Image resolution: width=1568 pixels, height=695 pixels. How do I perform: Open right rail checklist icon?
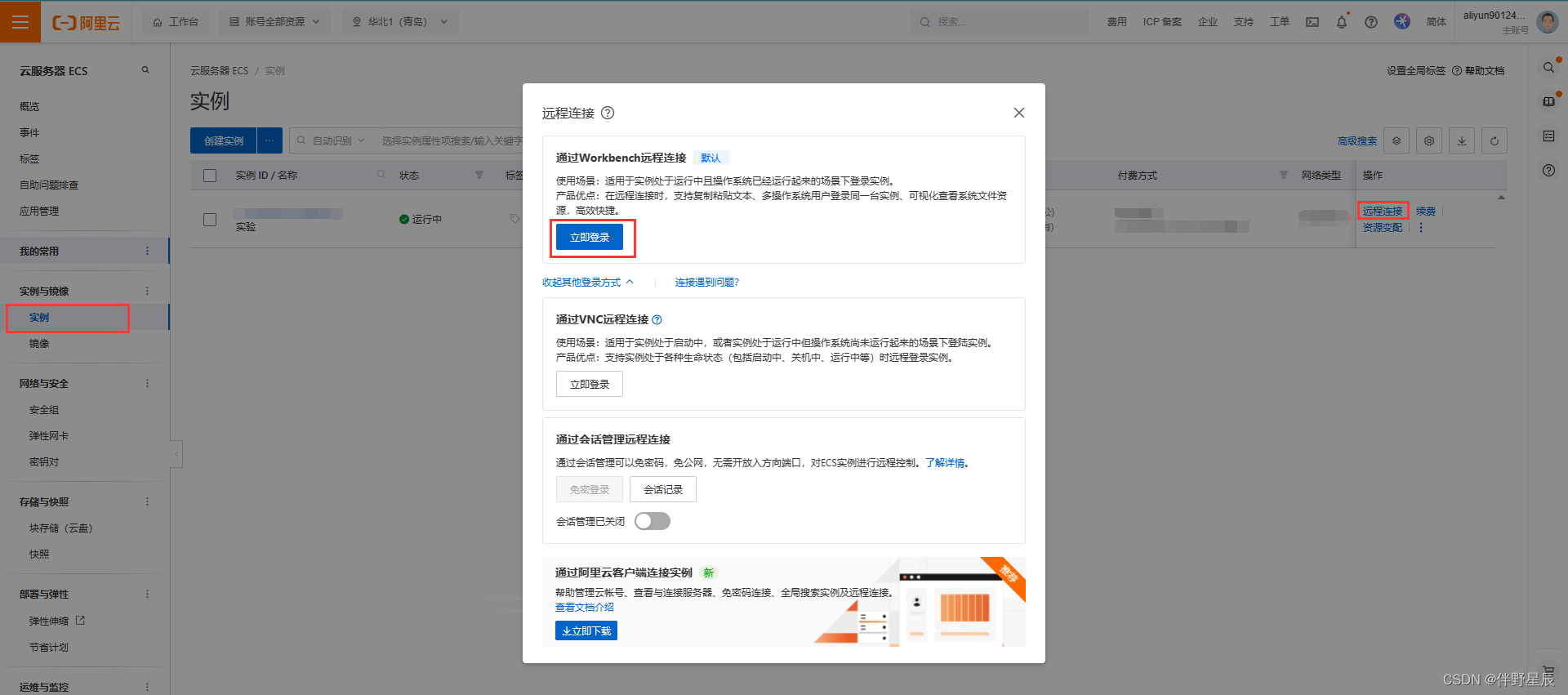[x=1548, y=136]
